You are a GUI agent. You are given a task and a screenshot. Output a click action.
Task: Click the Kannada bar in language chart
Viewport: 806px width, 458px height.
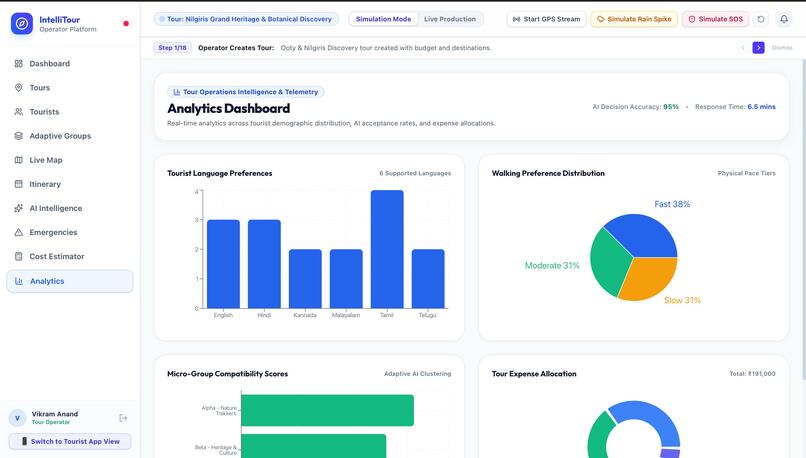point(305,279)
